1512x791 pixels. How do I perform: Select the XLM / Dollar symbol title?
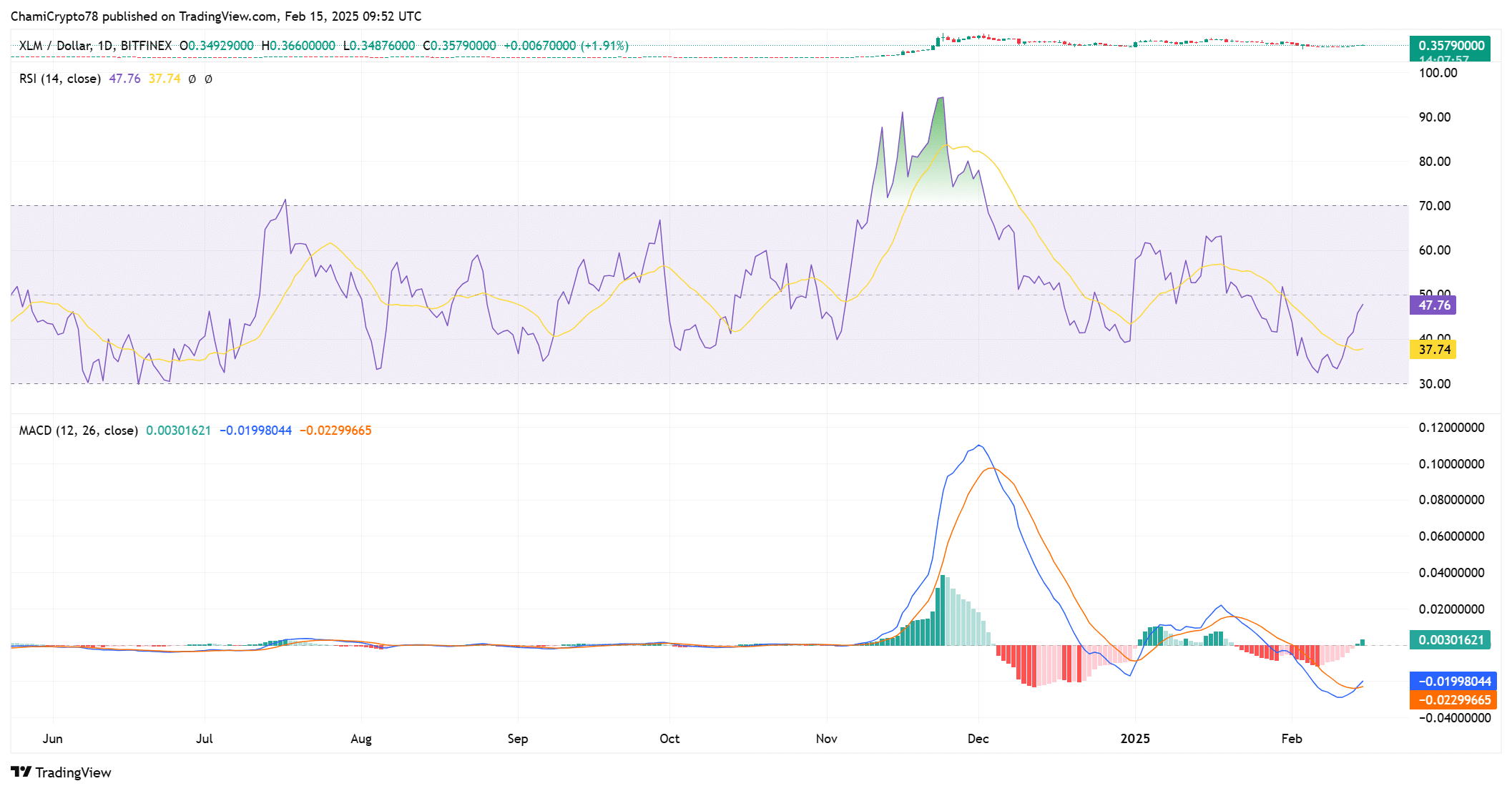click(55, 45)
